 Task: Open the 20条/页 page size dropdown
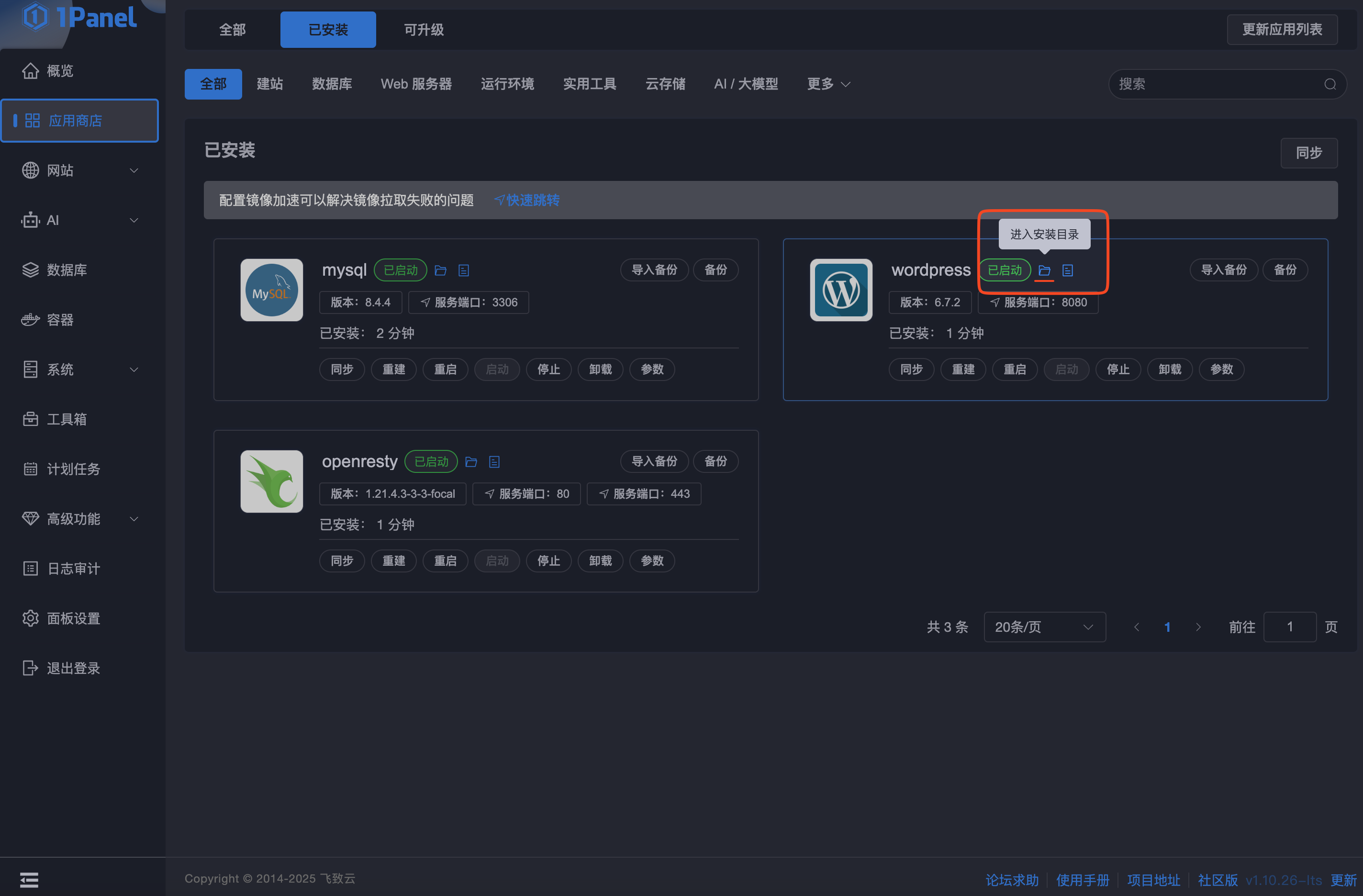1044,627
